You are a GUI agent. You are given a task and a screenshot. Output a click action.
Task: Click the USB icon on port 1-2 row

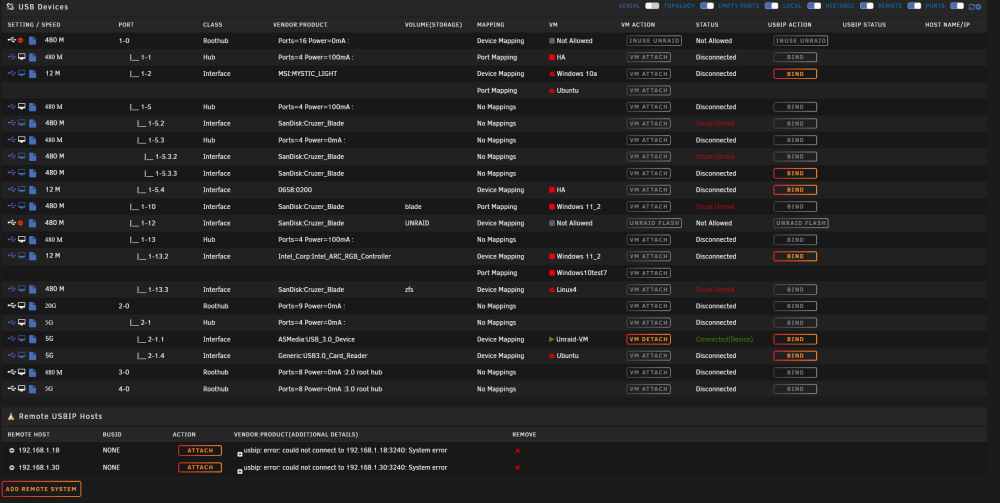11,73
